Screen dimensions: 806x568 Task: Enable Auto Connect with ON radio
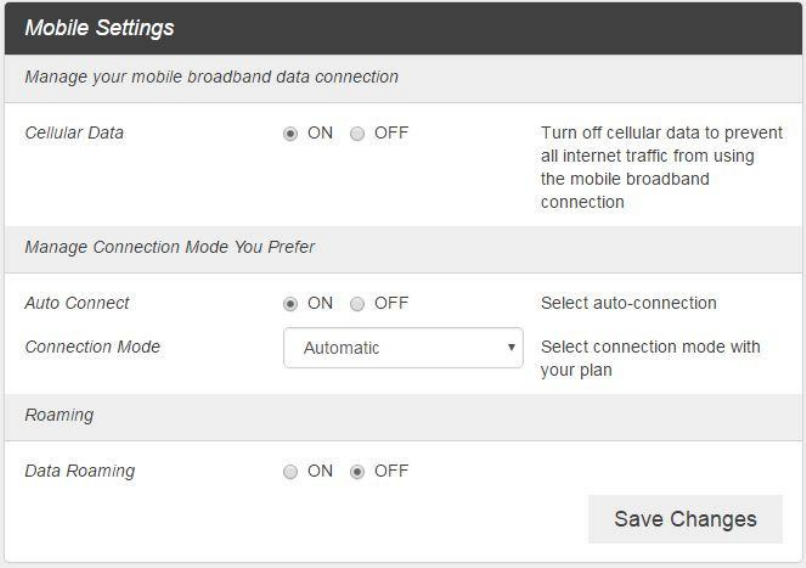tap(290, 304)
